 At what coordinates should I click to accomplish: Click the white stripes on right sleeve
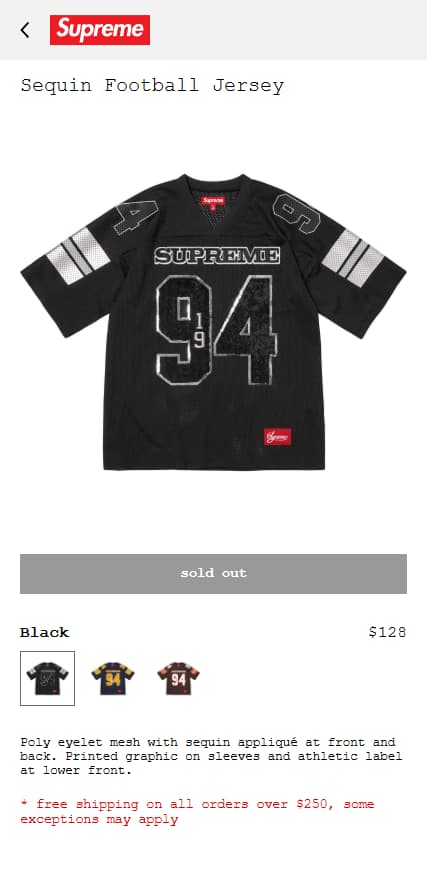(x=352, y=258)
